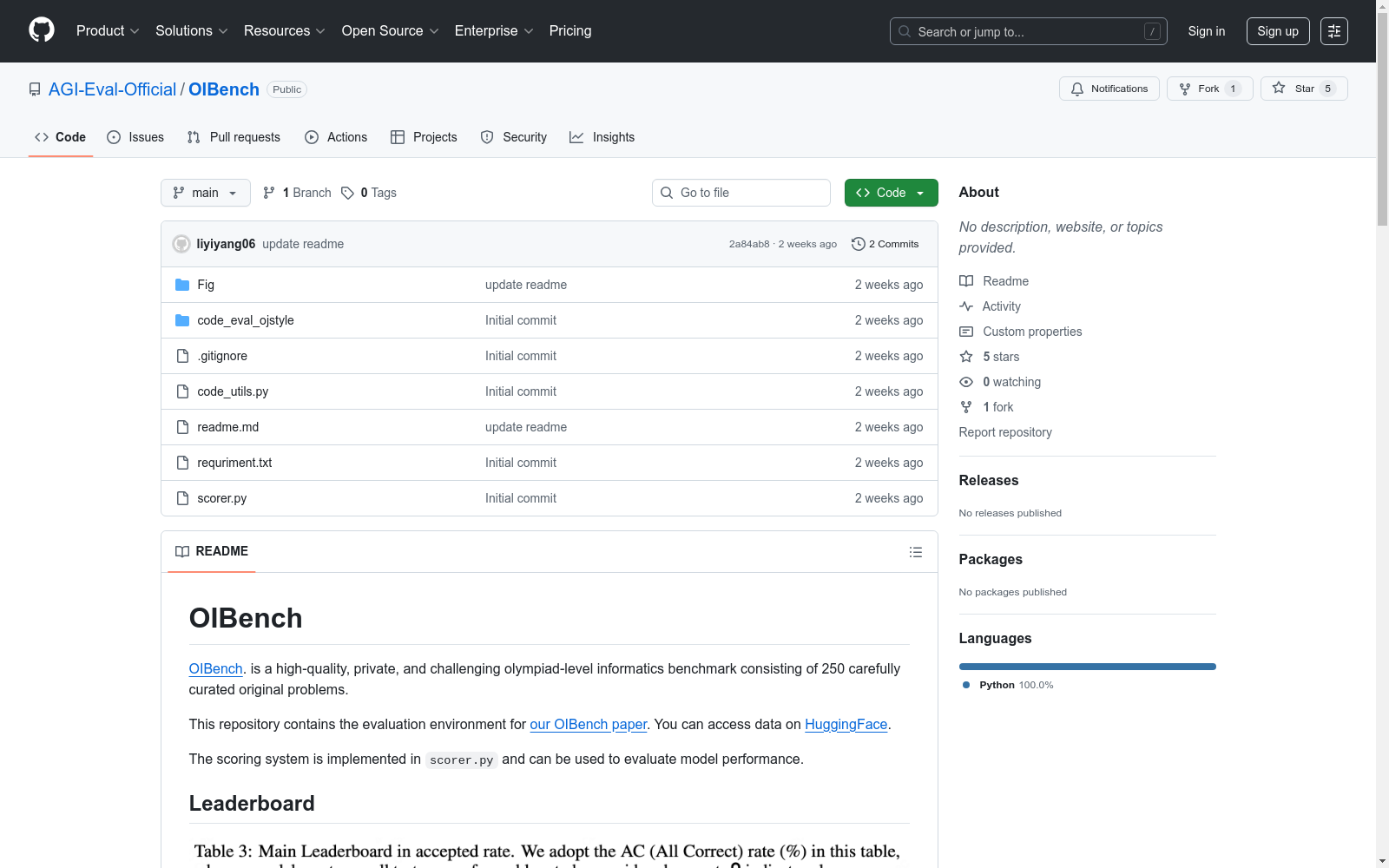Click the readme.md file icon

pyautogui.click(x=182, y=427)
